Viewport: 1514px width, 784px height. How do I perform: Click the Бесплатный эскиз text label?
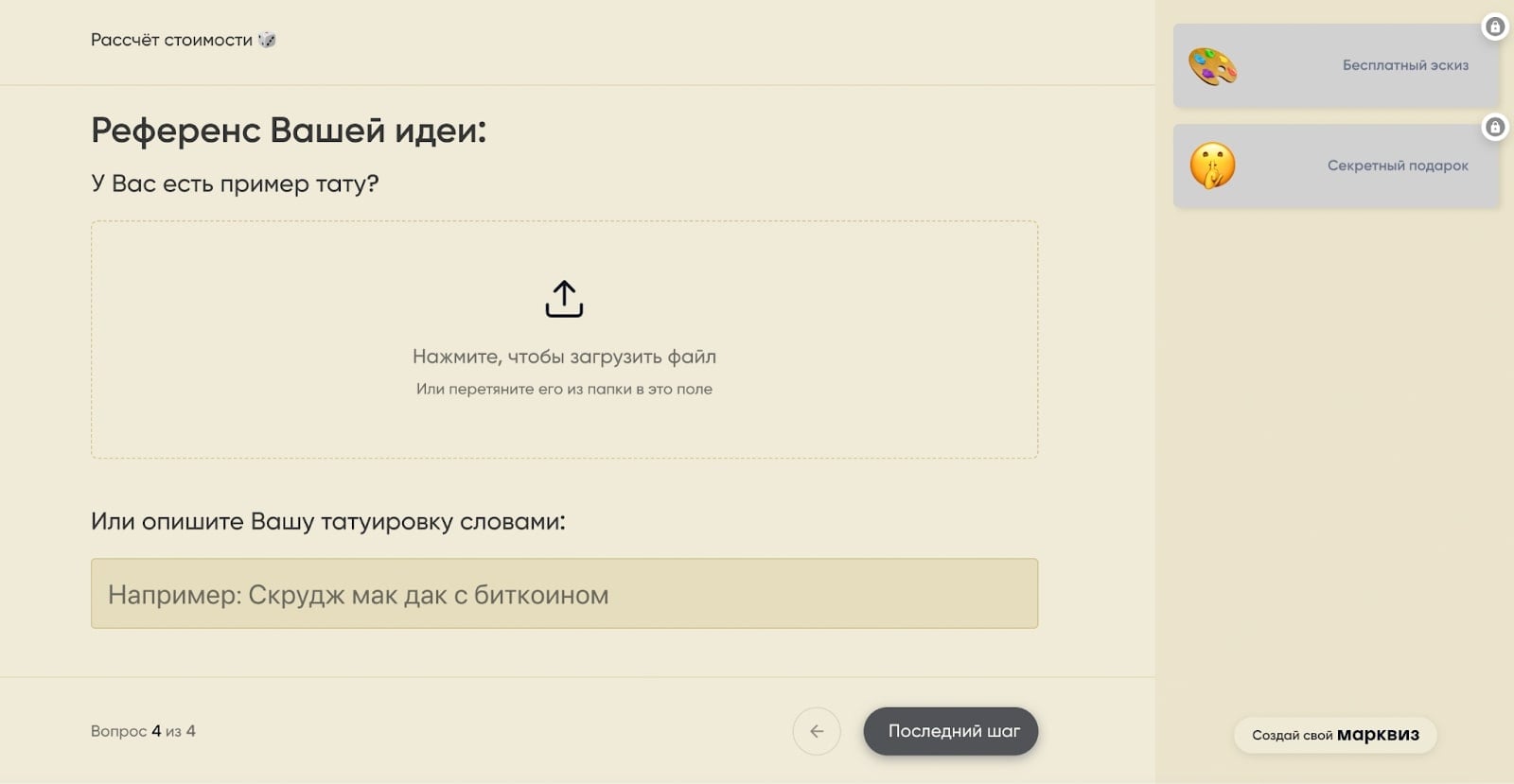point(1404,65)
